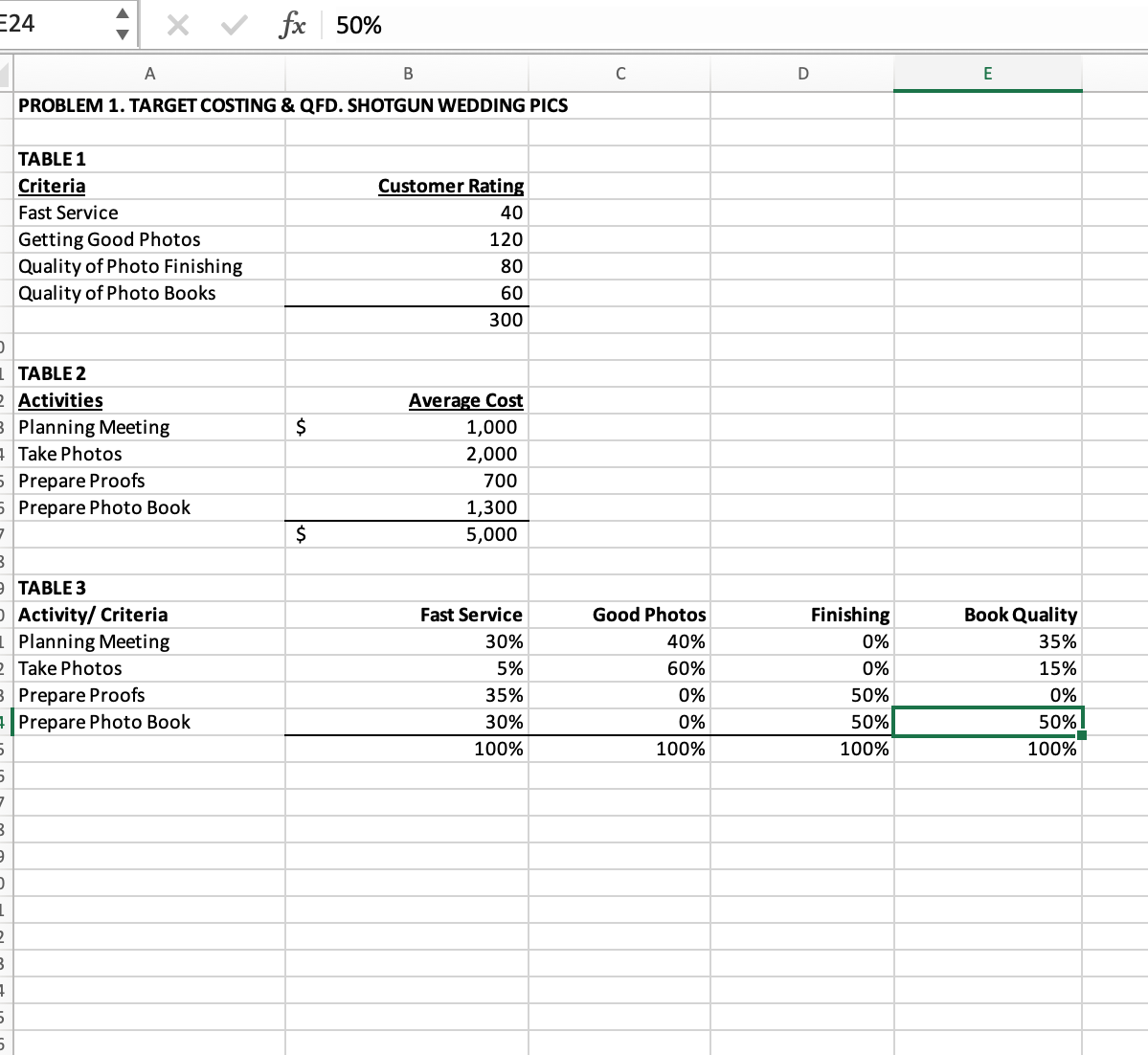Click the Name Box down stepper arrow
Image resolution: width=1148 pixels, height=1055 pixels.
(x=123, y=33)
